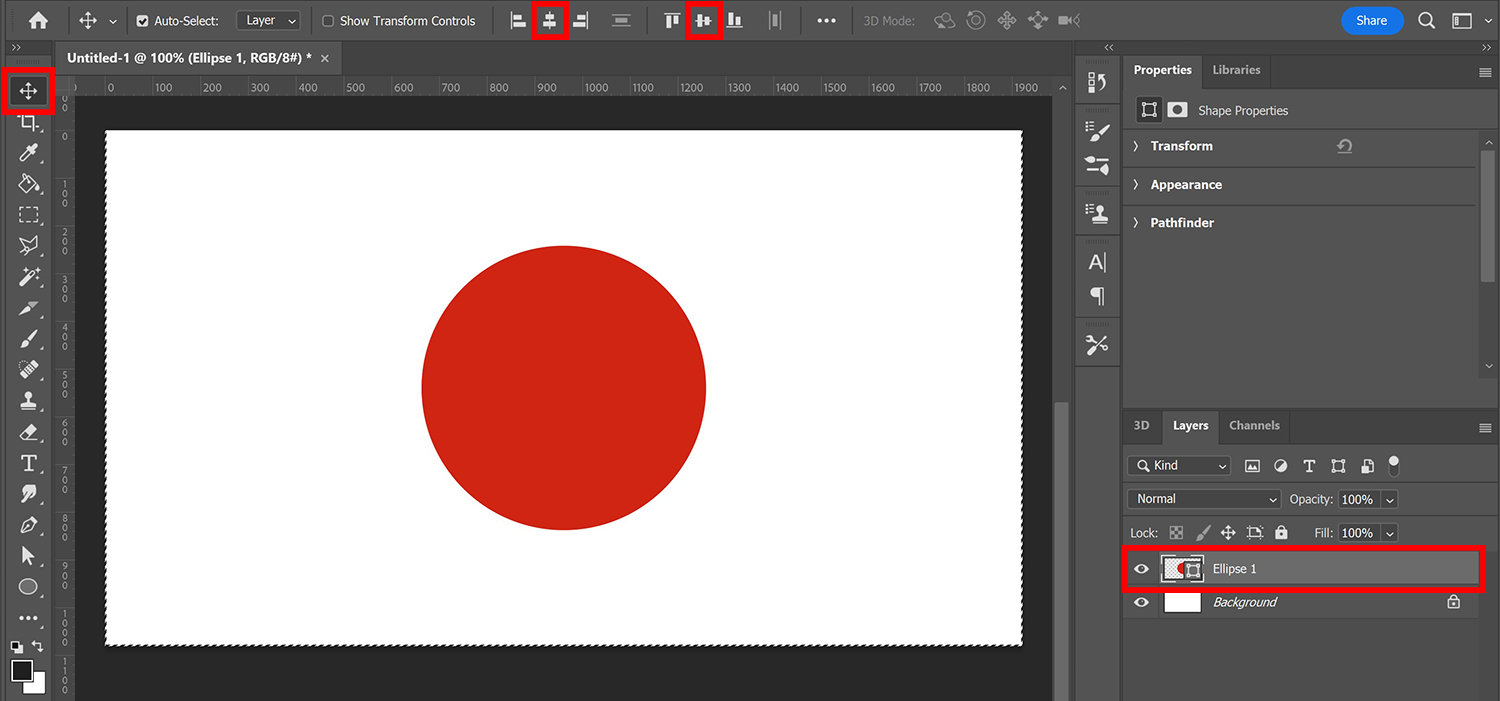Image resolution: width=1500 pixels, height=701 pixels.
Task: Click the Share button
Action: tap(1371, 21)
